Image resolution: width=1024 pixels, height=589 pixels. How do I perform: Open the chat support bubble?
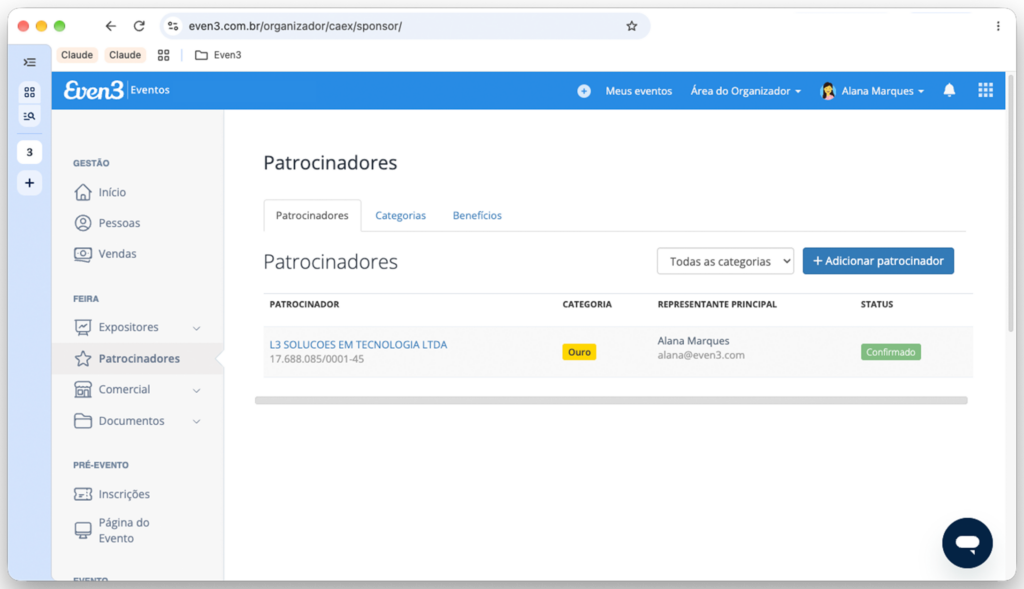click(967, 543)
